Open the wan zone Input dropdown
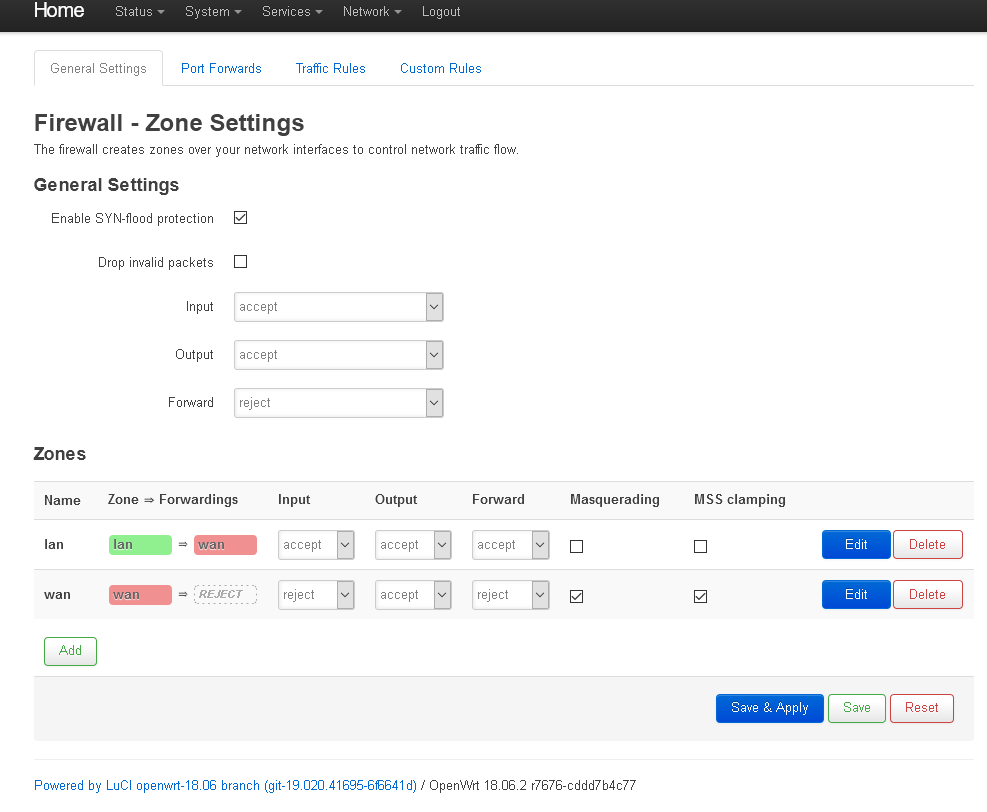987x812 pixels. click(x=316, y=595)
